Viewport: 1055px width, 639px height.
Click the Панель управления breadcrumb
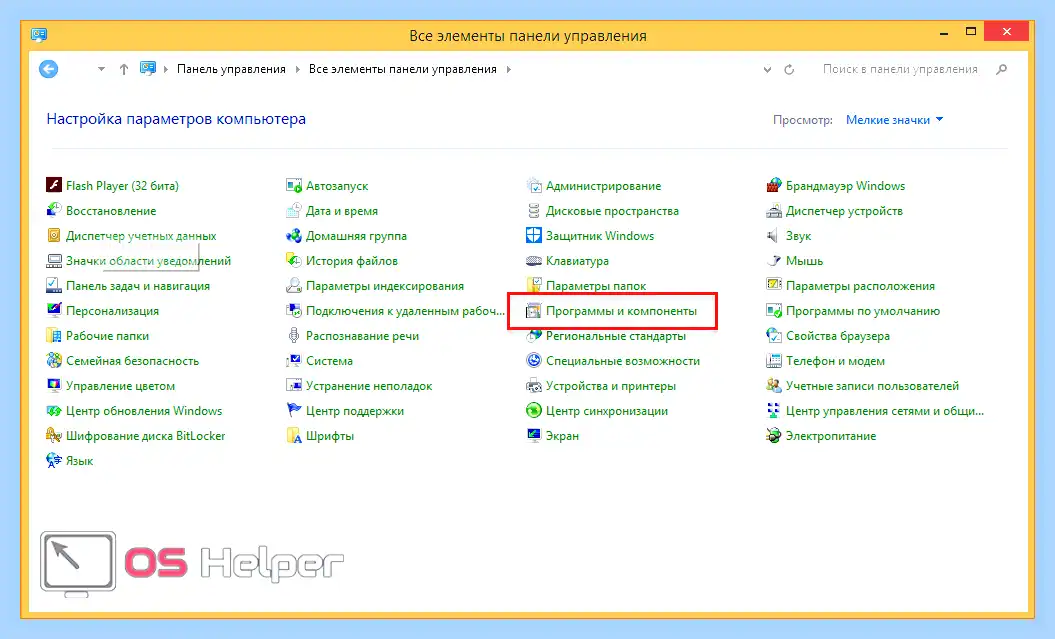(x=231, y=69)
